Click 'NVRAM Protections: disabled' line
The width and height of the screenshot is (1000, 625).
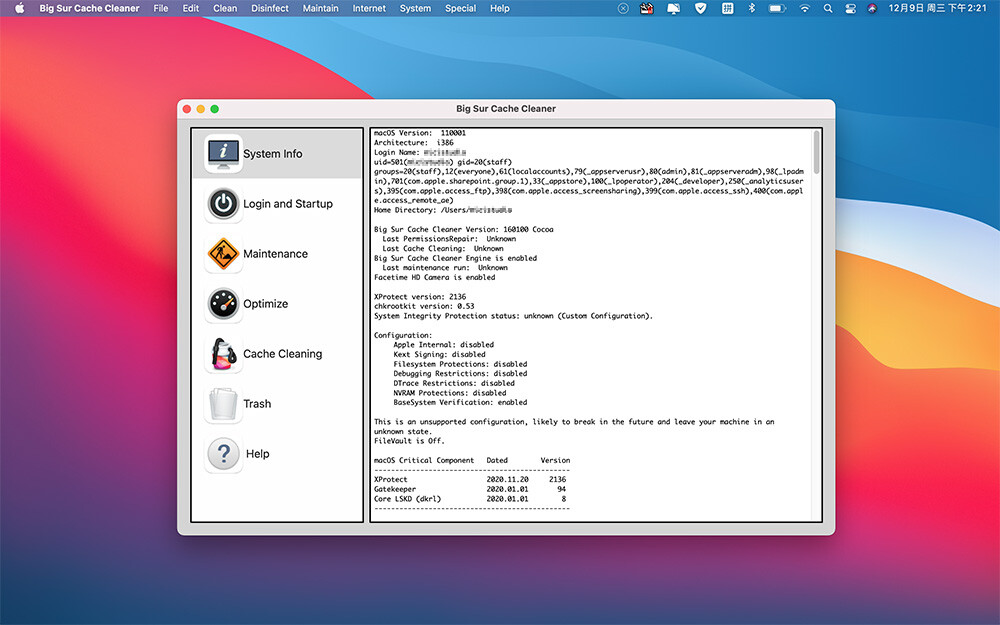(x=450, y=393)
